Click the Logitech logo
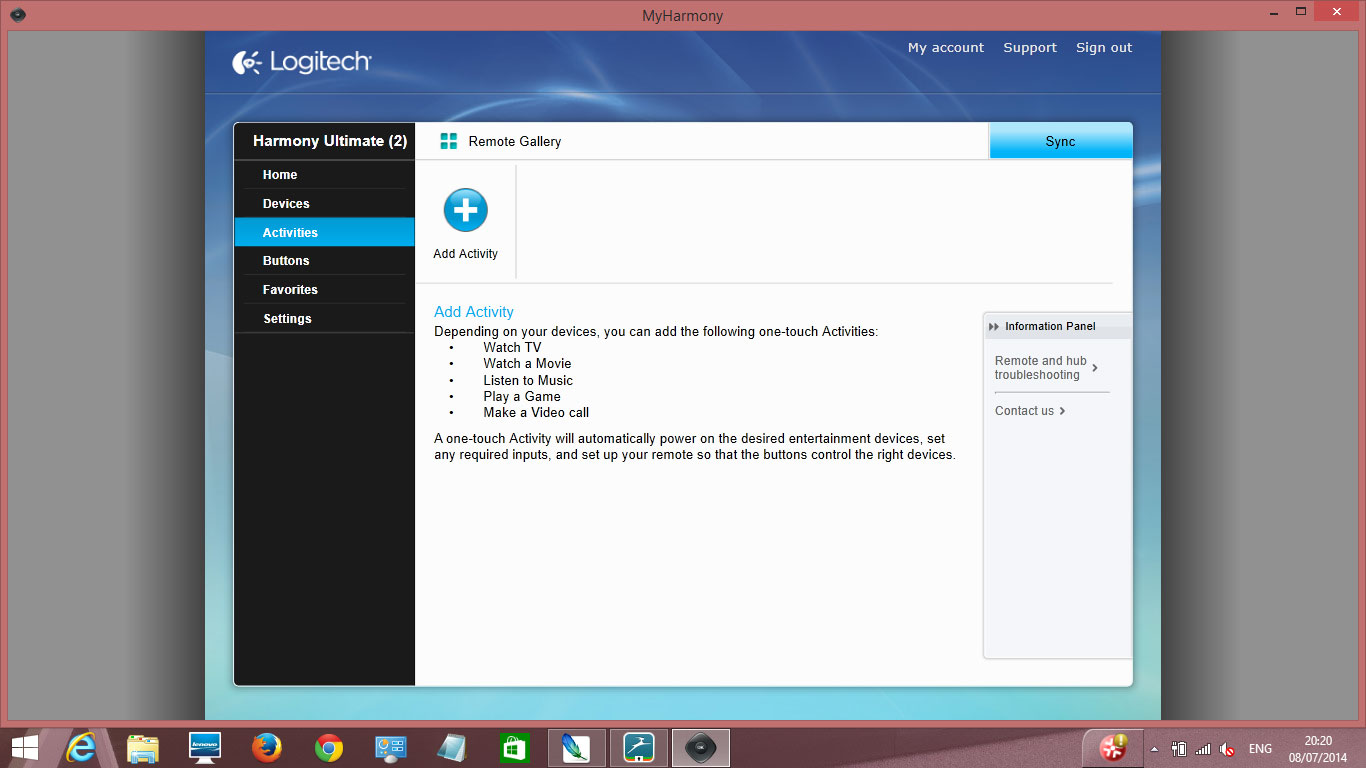 302,62
